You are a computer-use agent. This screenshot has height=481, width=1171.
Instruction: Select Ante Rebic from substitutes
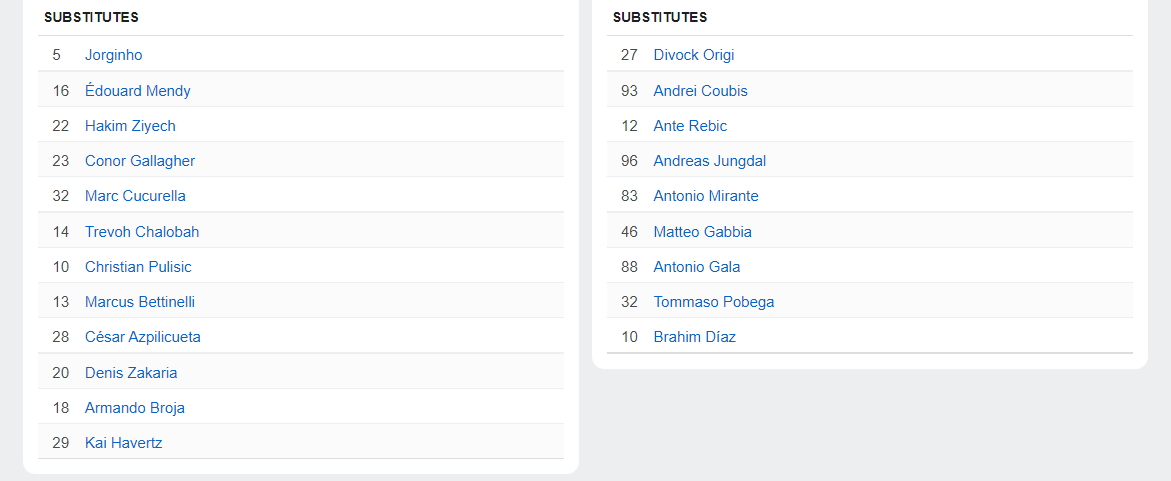(x=690, y=126)
